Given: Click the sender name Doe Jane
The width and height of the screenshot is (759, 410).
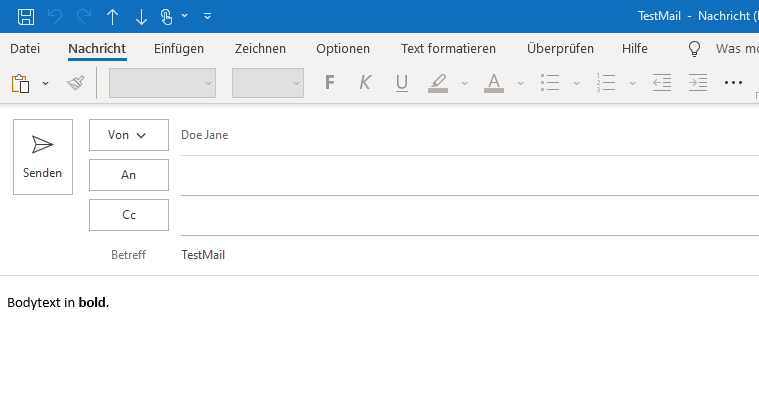Looking at the screenshot, I should pyautogui.click(x=205, y=135).
